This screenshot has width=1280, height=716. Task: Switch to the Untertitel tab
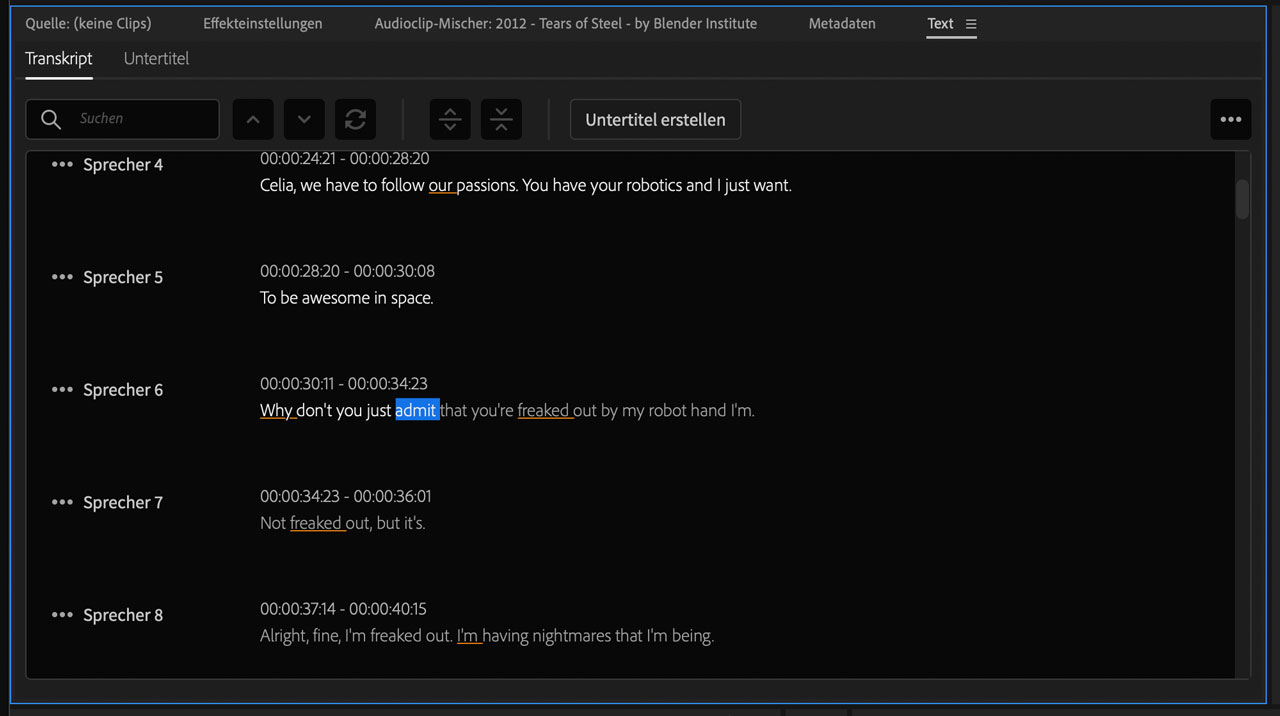pyautogui.click(x=156, y=58)
